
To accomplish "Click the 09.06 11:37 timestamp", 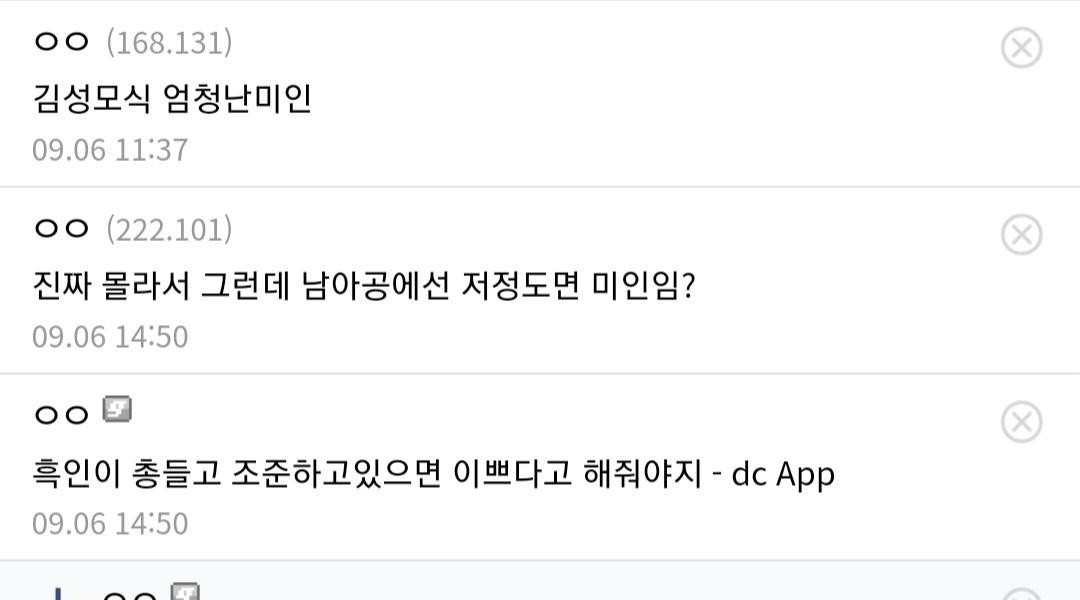I will click(110, 150).
